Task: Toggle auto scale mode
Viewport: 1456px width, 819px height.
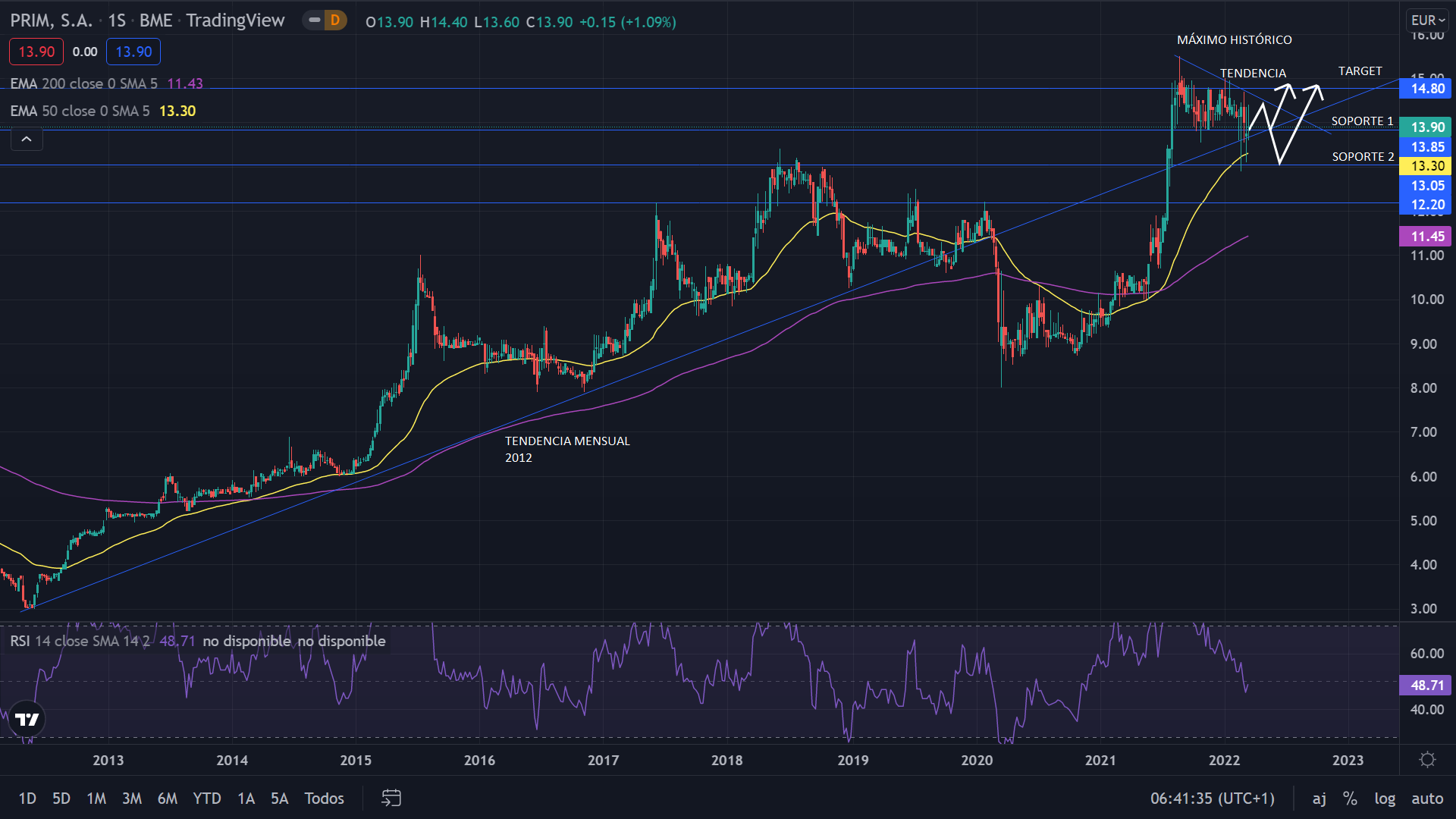Action: point(1427,798)
